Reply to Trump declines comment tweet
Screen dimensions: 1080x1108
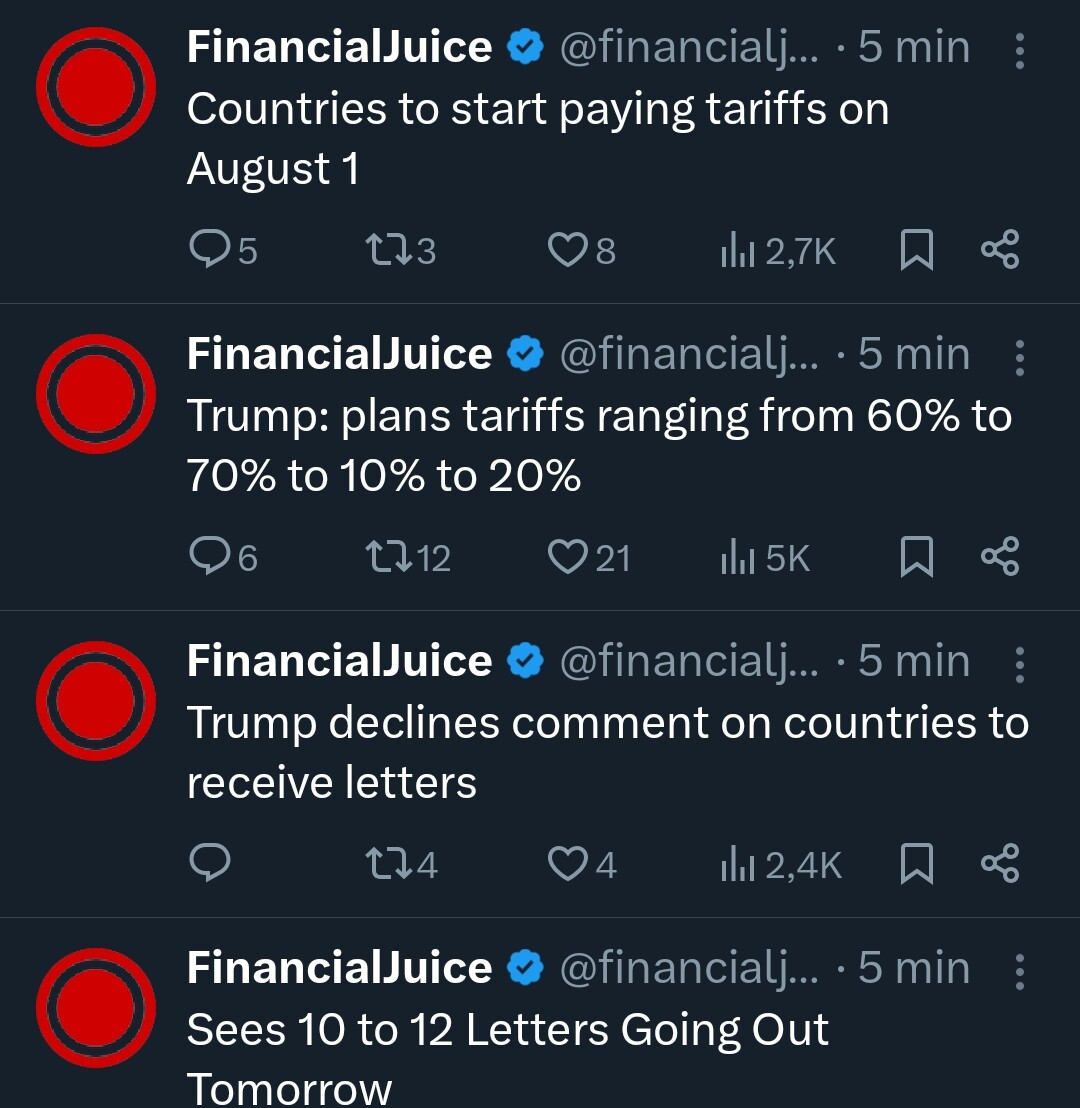210,863
